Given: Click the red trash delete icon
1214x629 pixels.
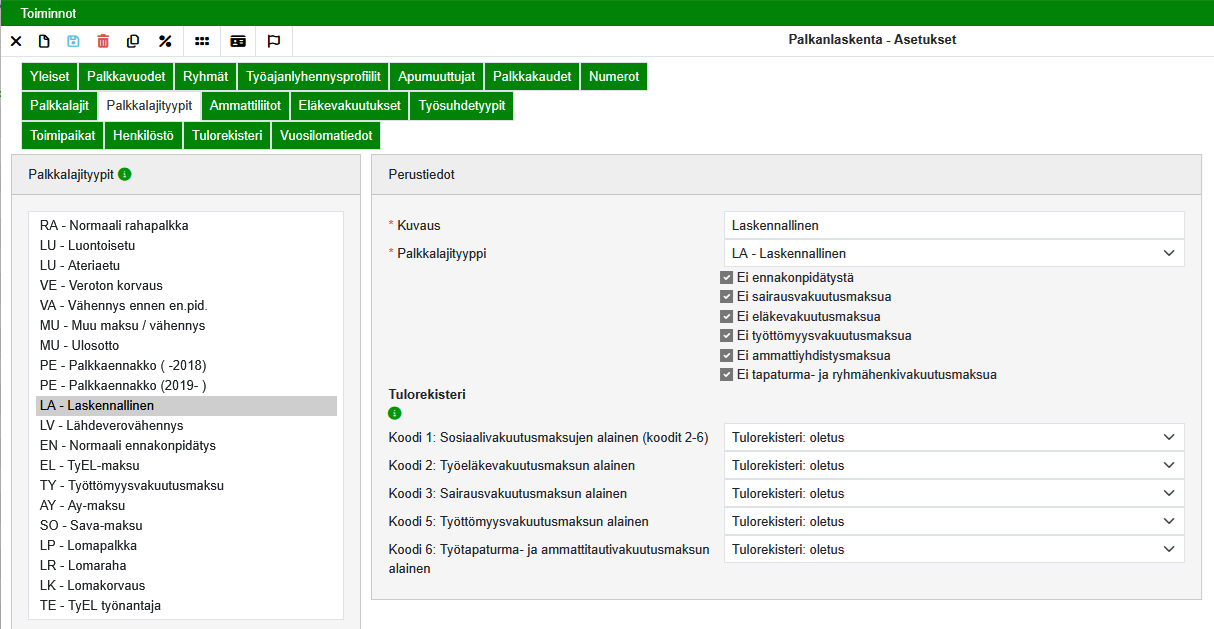Looking at the screenshot, I should [x=103, y=41].
